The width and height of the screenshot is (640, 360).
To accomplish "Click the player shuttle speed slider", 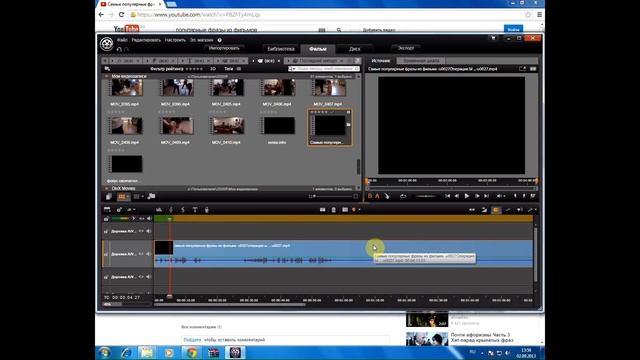I will pyautogui.click(x=425, y=196).
